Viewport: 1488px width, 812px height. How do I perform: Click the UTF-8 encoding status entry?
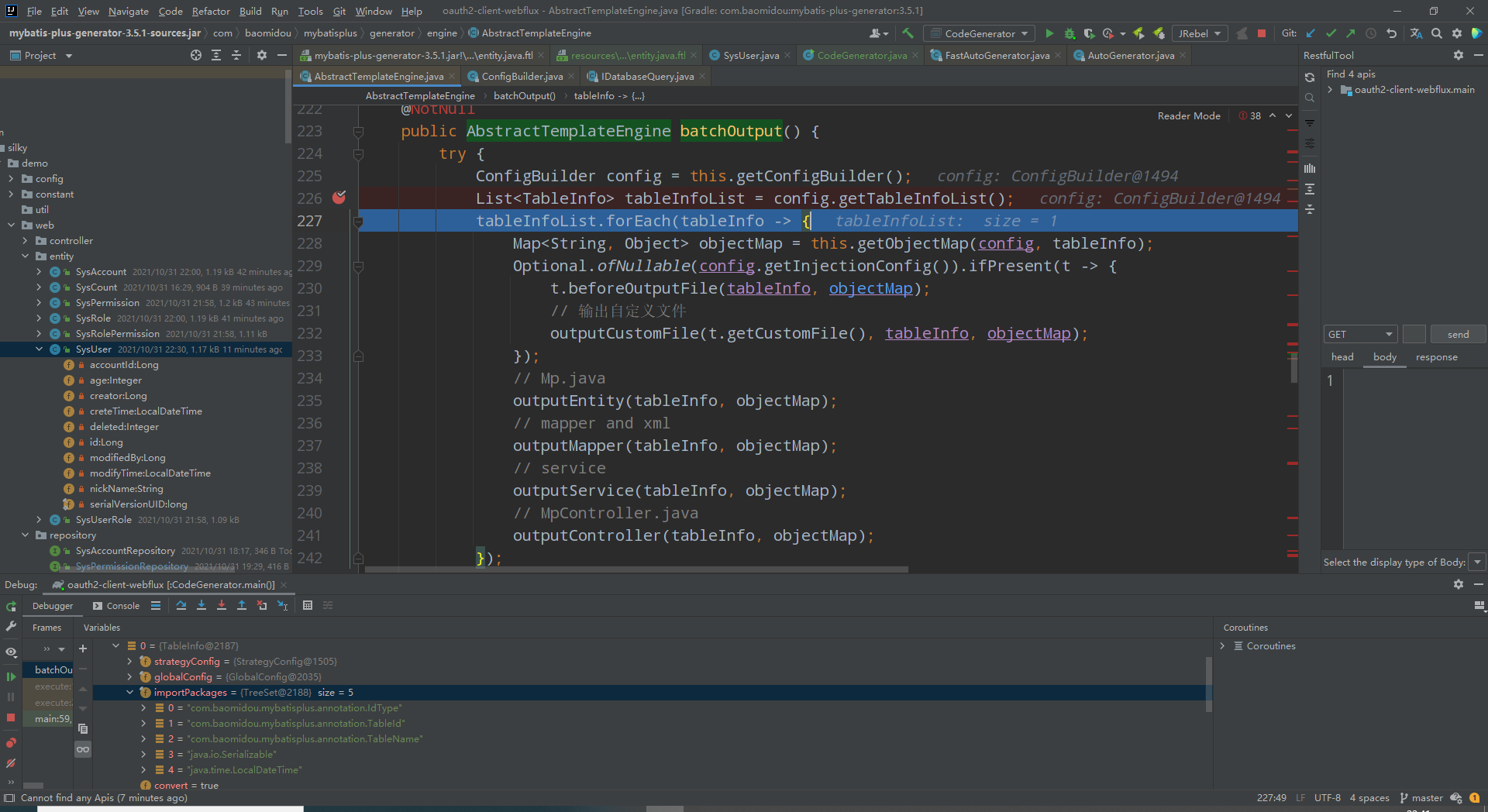tap(1327, 798)
